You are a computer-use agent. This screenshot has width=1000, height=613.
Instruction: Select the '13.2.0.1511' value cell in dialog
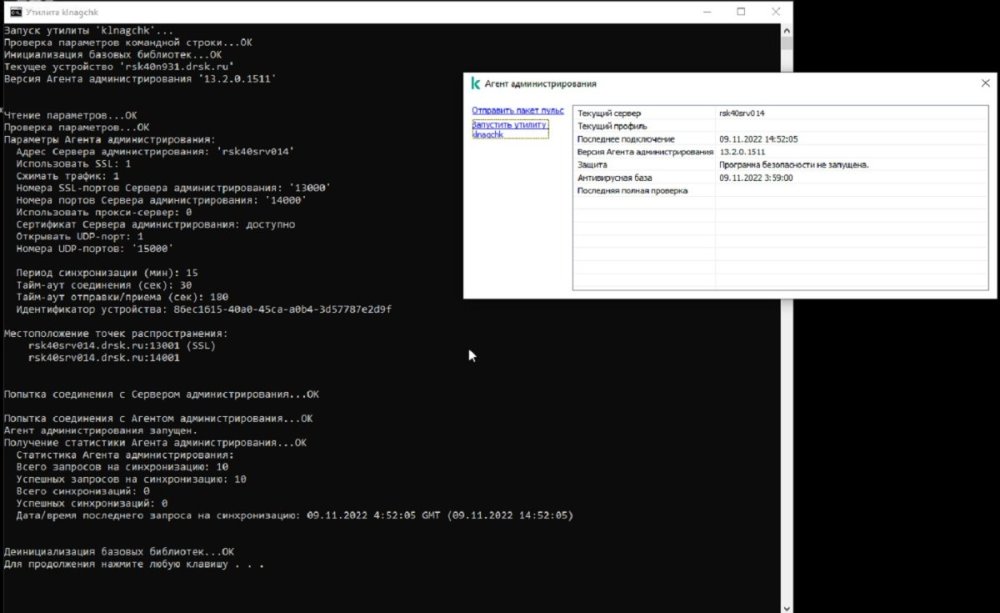pyautogui.click(x=851, y=152)
